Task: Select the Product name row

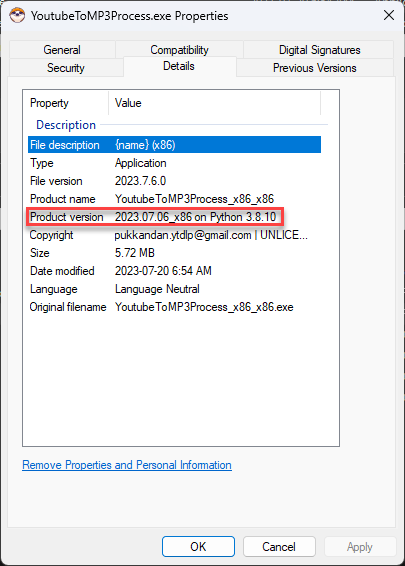Action: [x=174, y=199]
